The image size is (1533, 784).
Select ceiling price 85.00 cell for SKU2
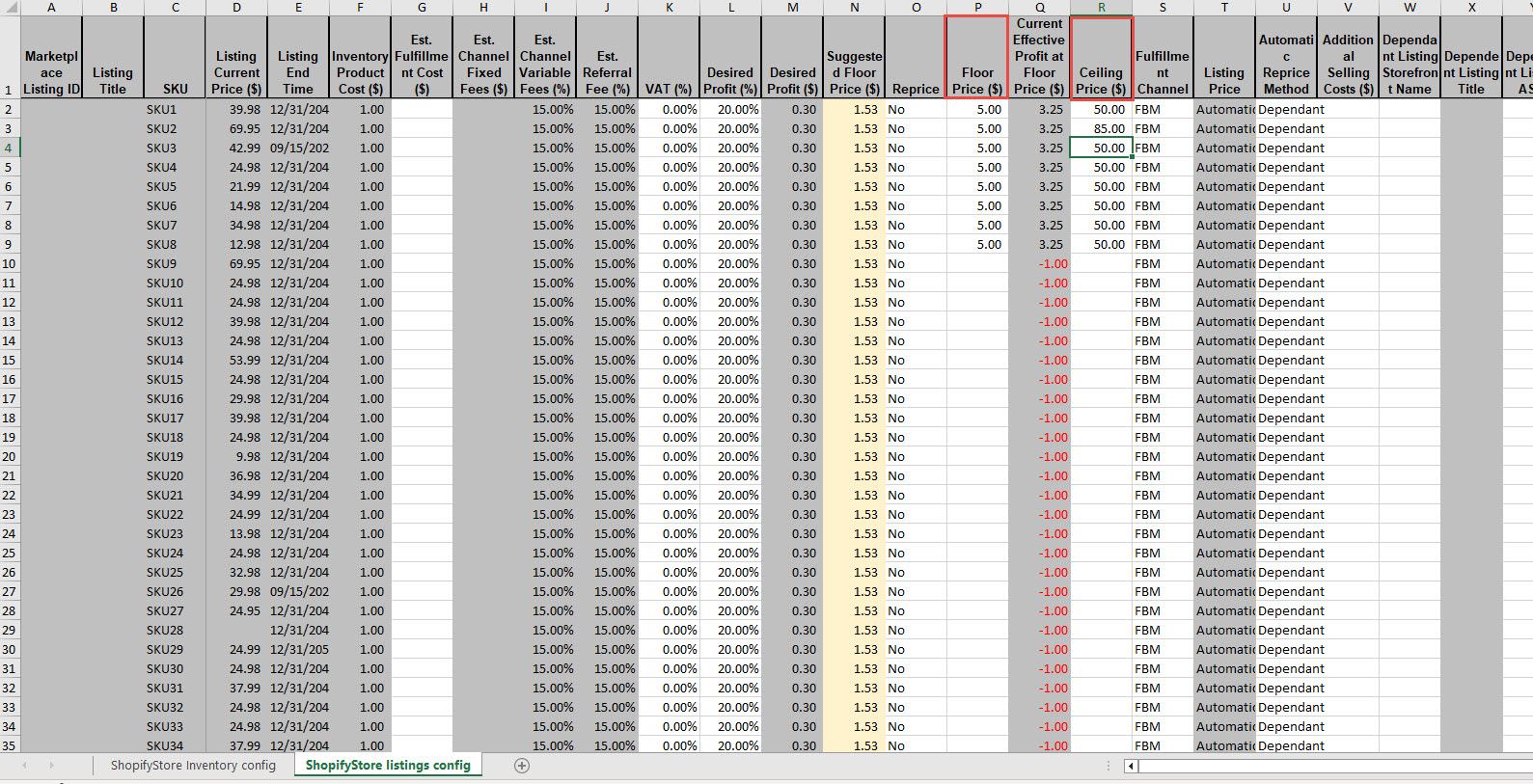click(1101, 128)
